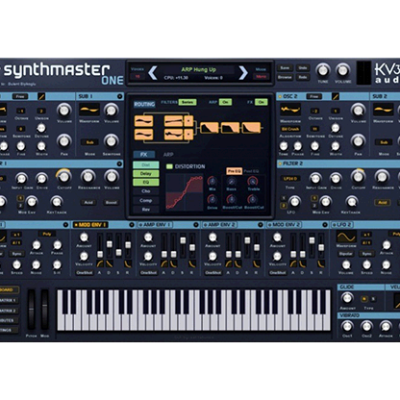Switch to the ARP tab
This screenshot has height=400, width=400.
168,154
